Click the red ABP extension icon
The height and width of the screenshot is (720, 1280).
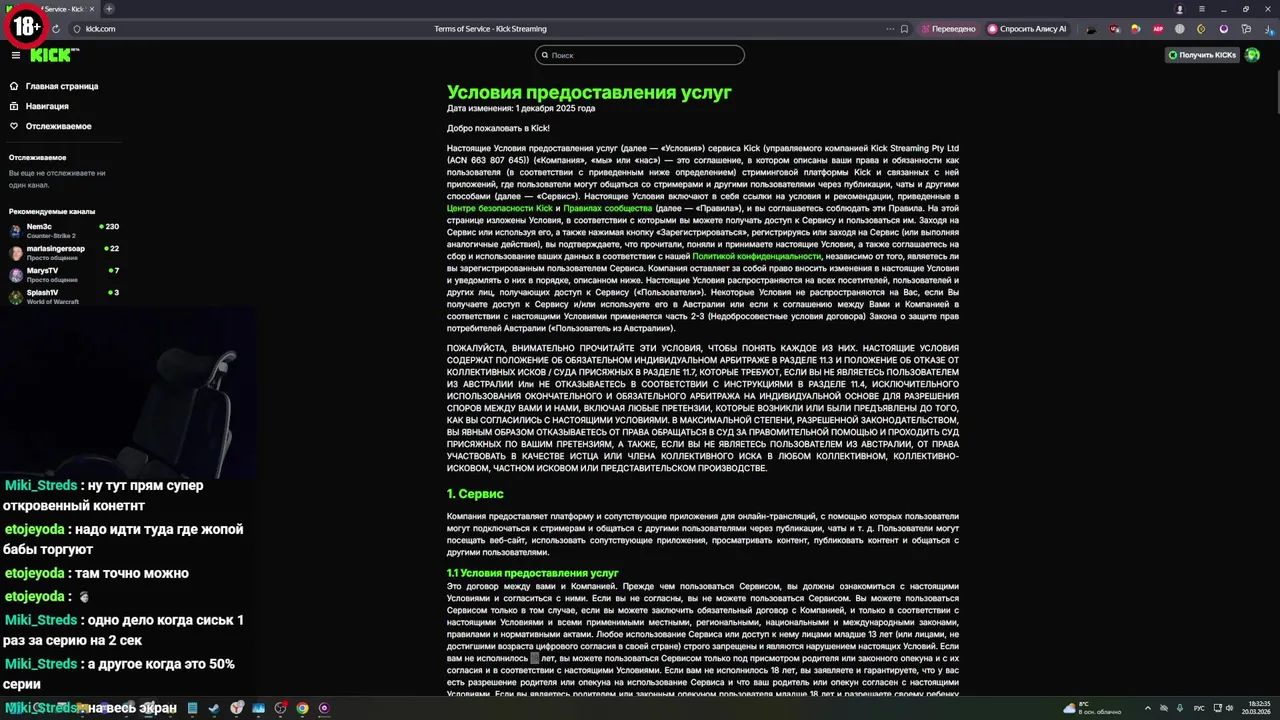(x=1158, y=29)
